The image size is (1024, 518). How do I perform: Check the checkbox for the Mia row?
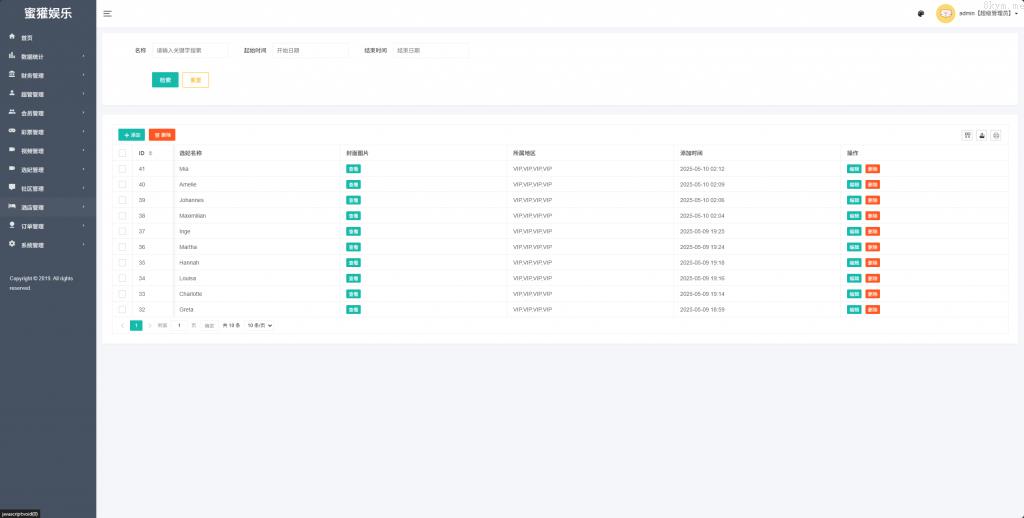(123, 169)
